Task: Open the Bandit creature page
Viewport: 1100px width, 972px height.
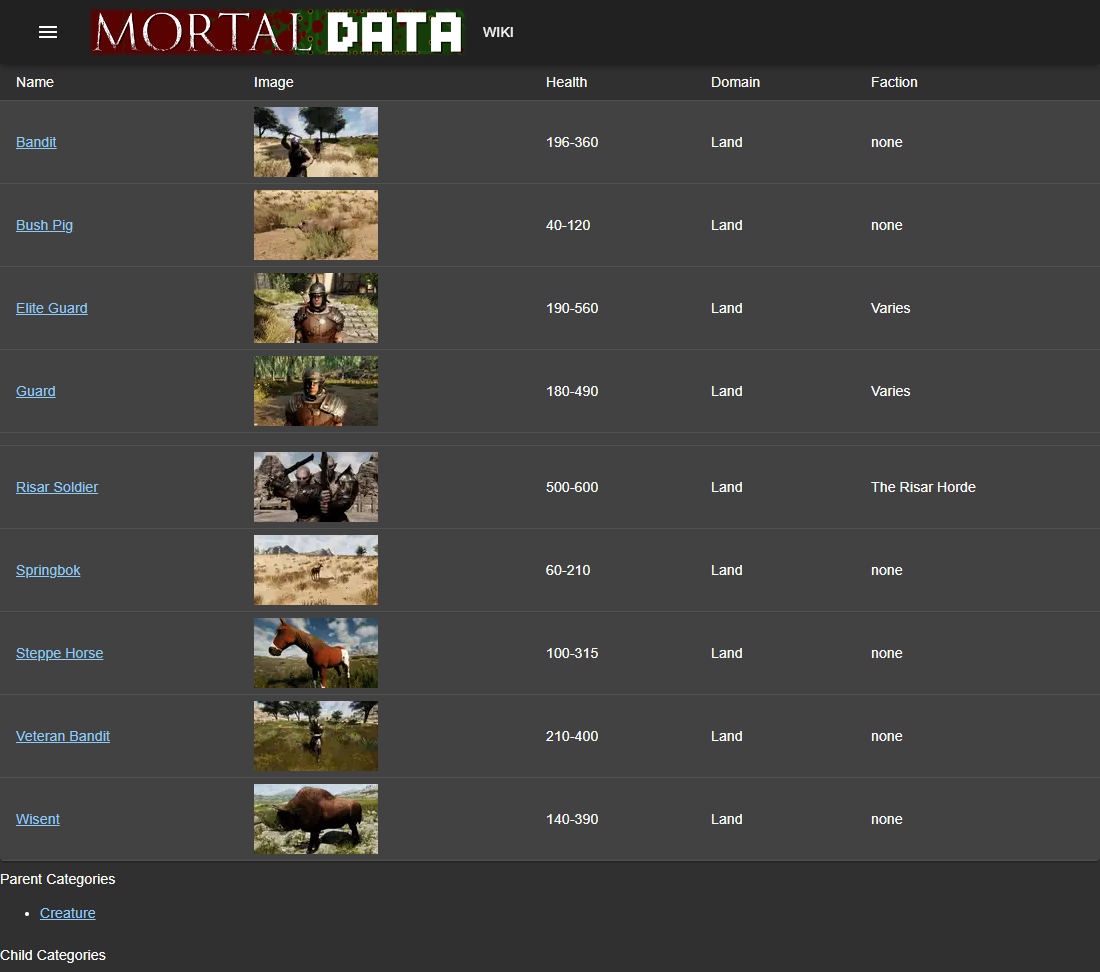Action: 36,142
